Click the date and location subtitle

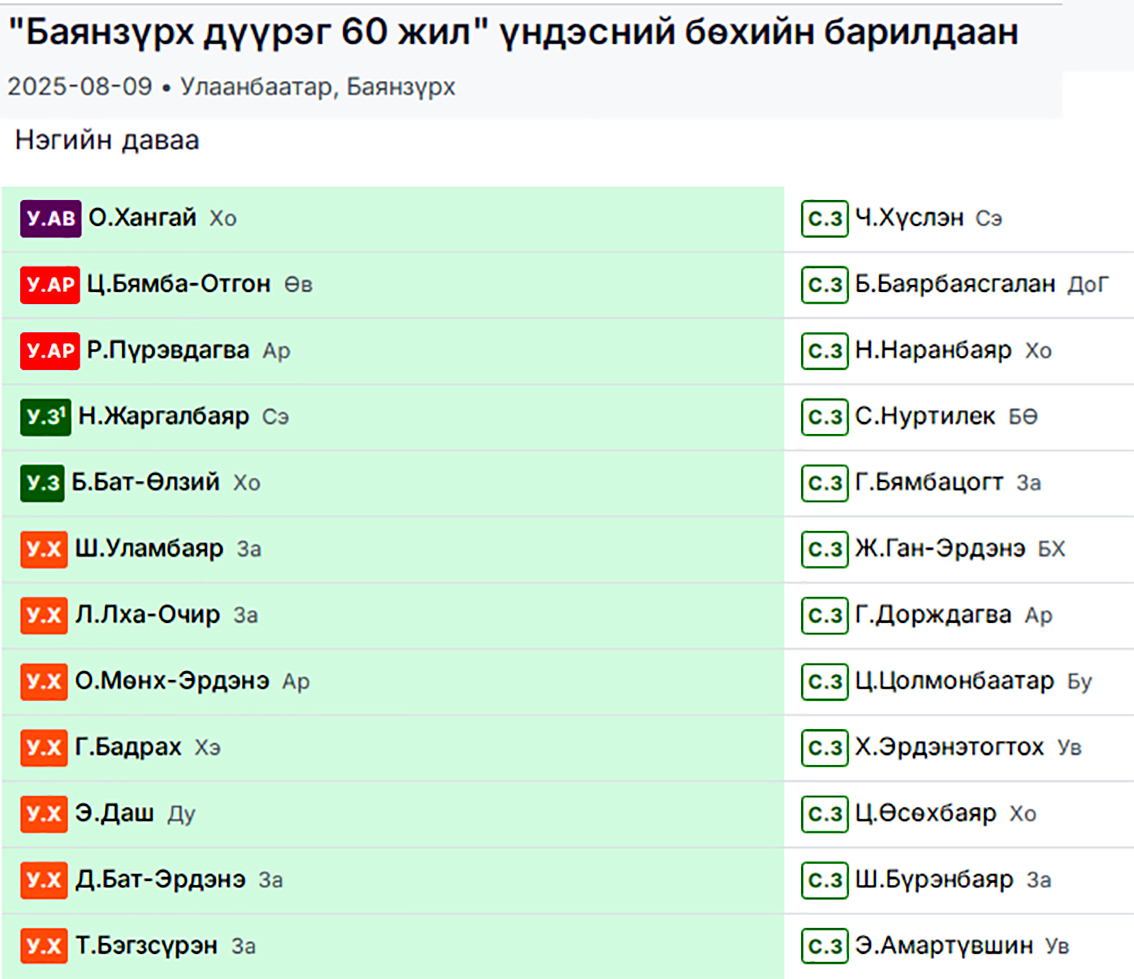click(231, 87)
